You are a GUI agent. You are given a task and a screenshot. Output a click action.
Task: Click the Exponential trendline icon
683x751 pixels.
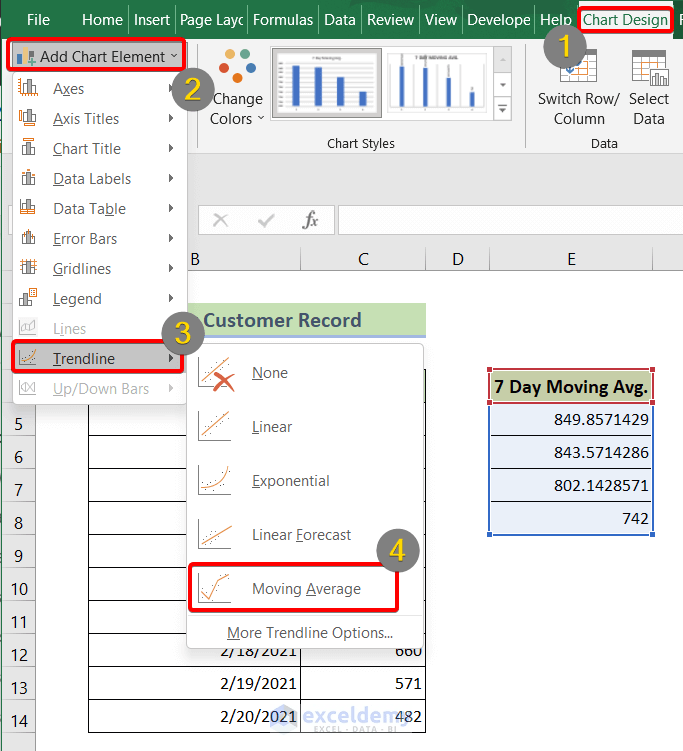point(215,480)
